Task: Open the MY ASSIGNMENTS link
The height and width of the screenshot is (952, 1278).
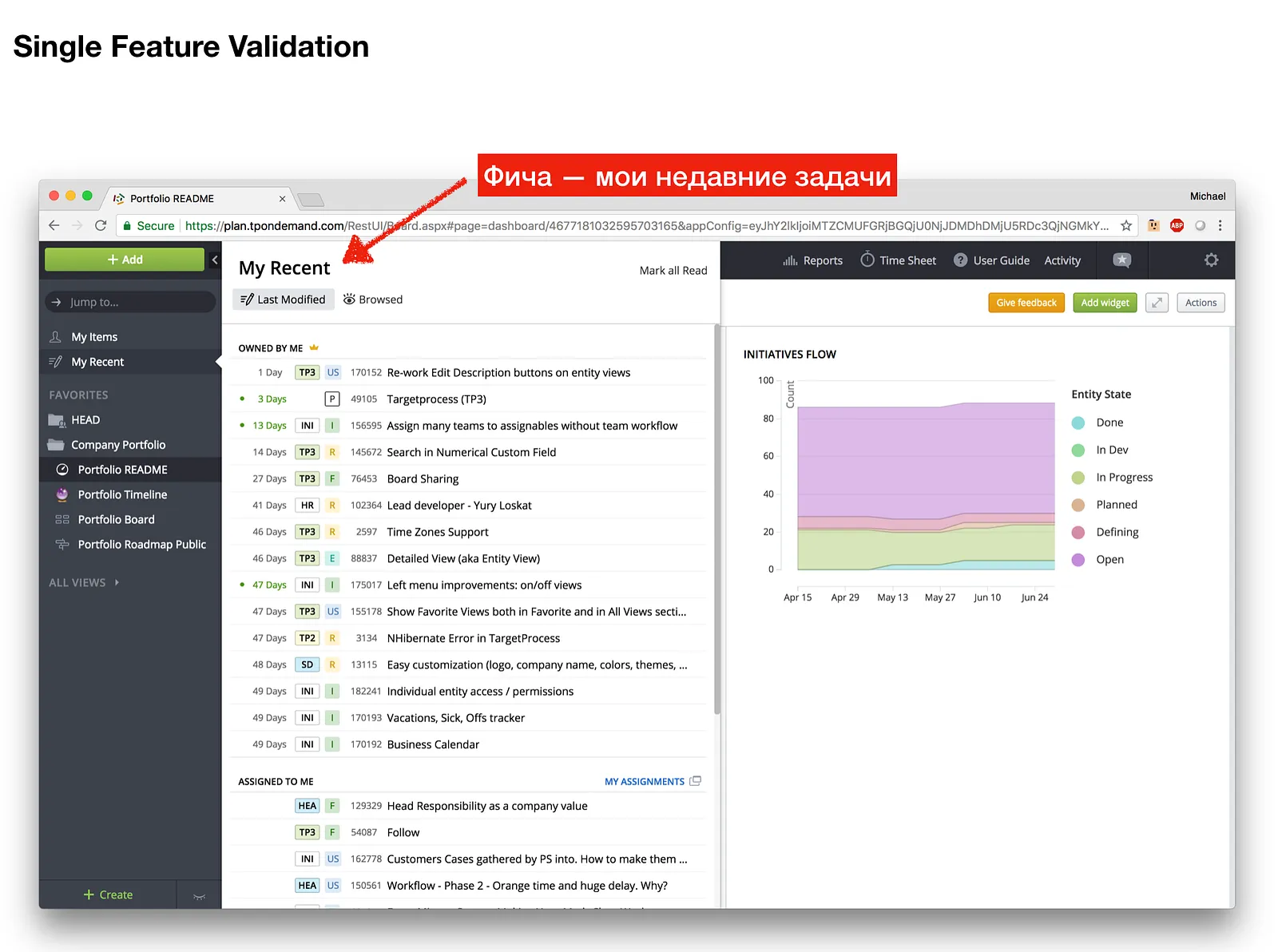Action: point(645,781)
